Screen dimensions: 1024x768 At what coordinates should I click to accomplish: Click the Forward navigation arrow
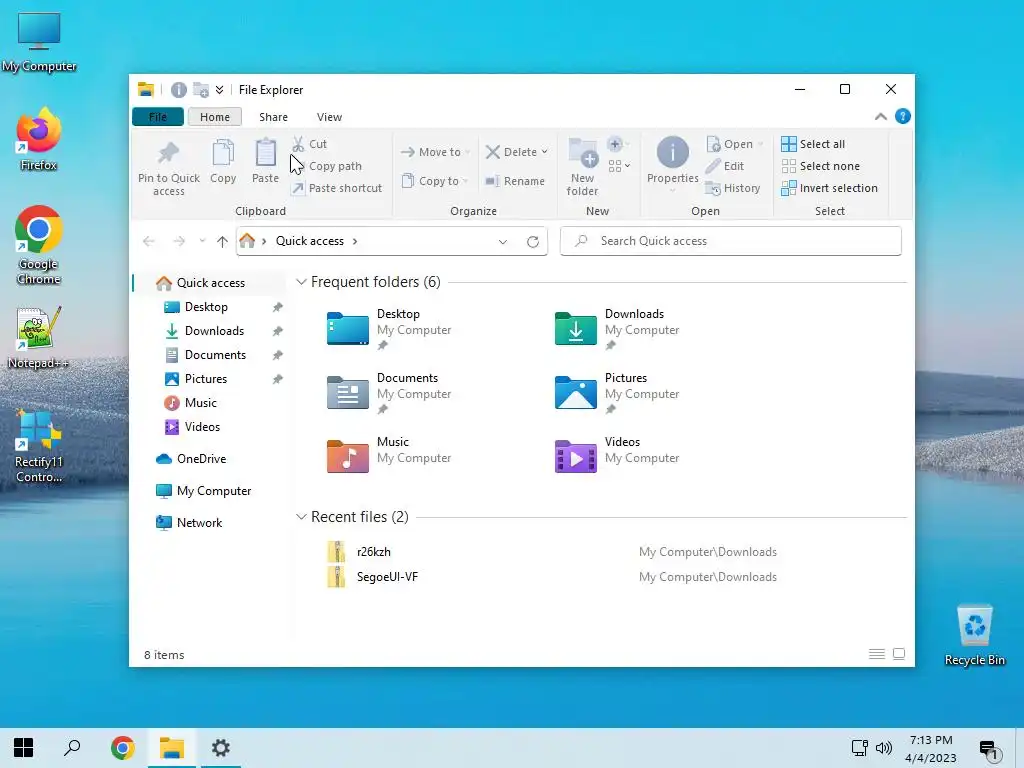(178, 242)
